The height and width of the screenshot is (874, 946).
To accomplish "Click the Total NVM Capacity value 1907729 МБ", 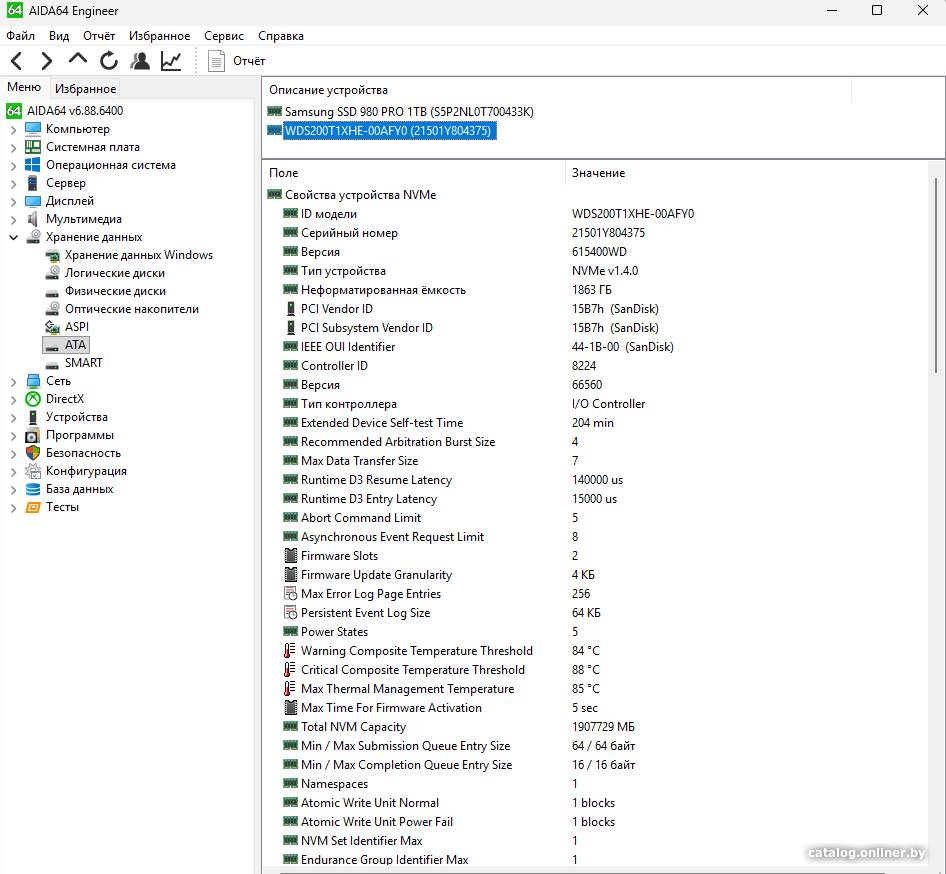I will [x=603, y=727].
